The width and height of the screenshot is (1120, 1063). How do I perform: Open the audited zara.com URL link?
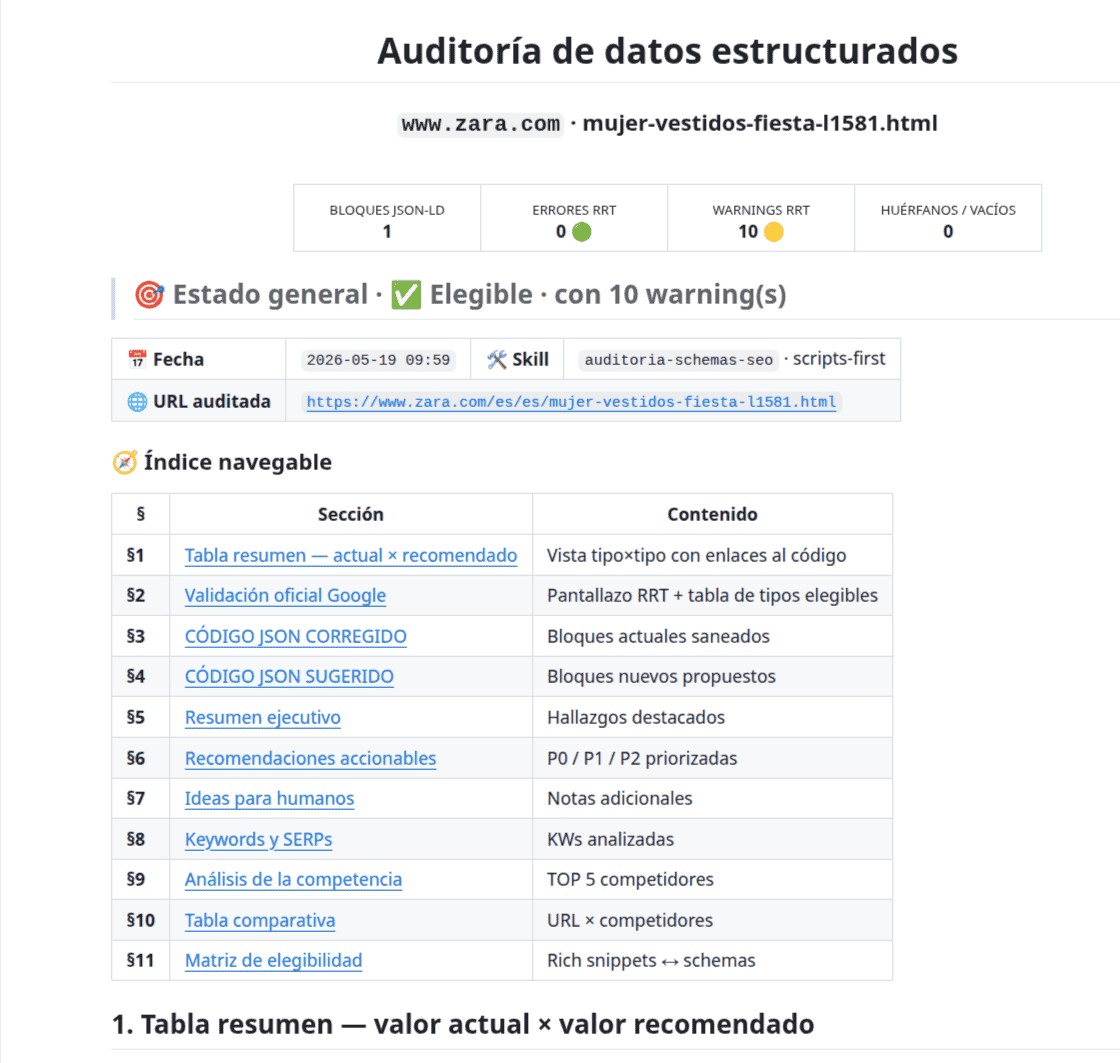(x=571, y=401)
